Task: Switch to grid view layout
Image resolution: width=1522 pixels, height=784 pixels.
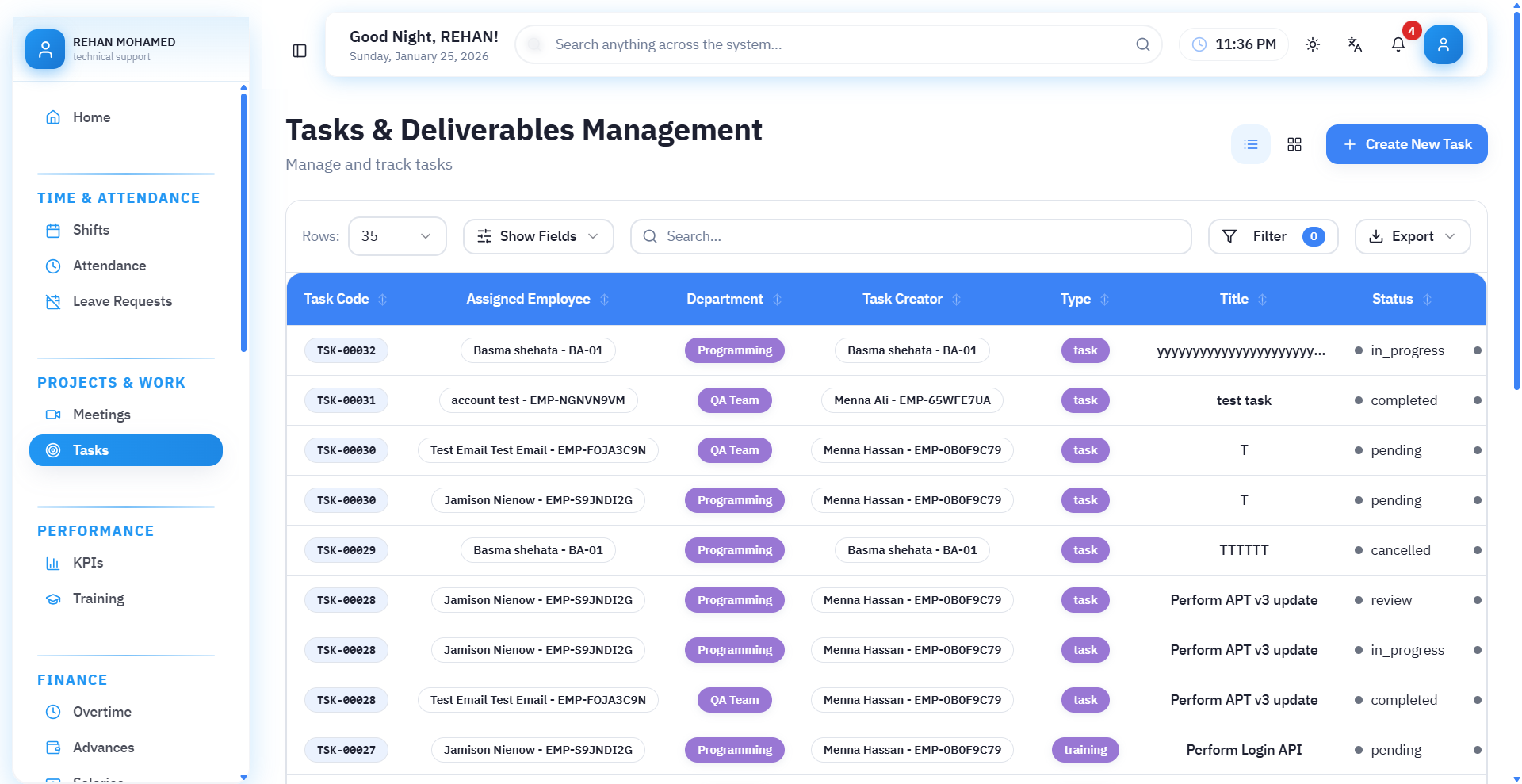Action: (1294, 144)
